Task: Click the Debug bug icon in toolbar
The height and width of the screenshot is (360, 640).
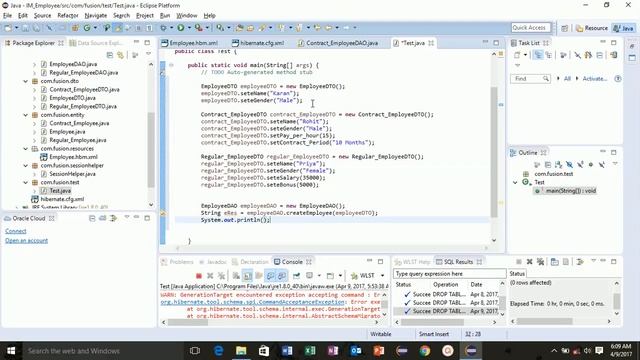Action: point(163,28)
